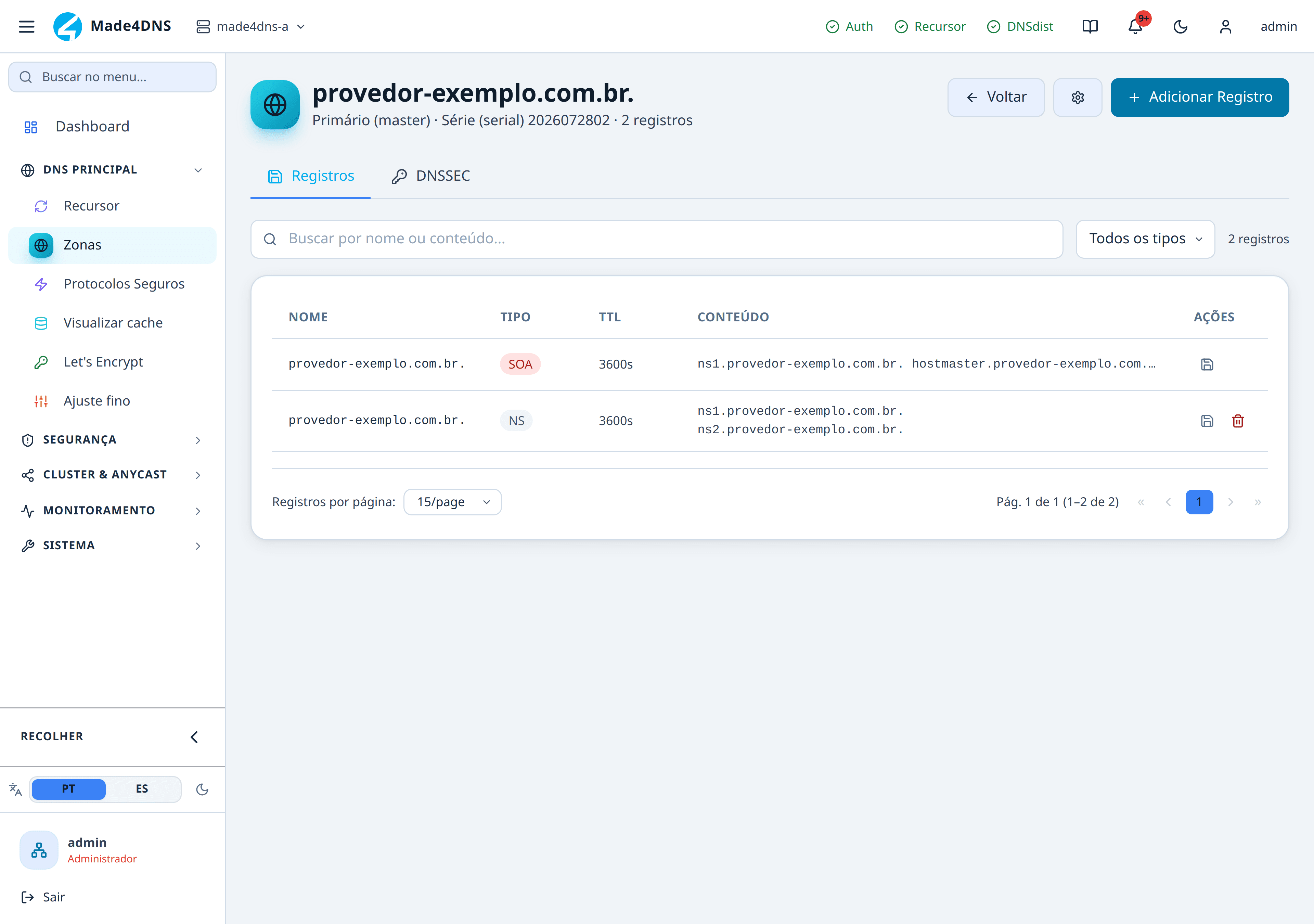The height and width of the screenshot is (924, 1314).
Task: Click the zone globe icon beside title
Action: coord(275,105)
